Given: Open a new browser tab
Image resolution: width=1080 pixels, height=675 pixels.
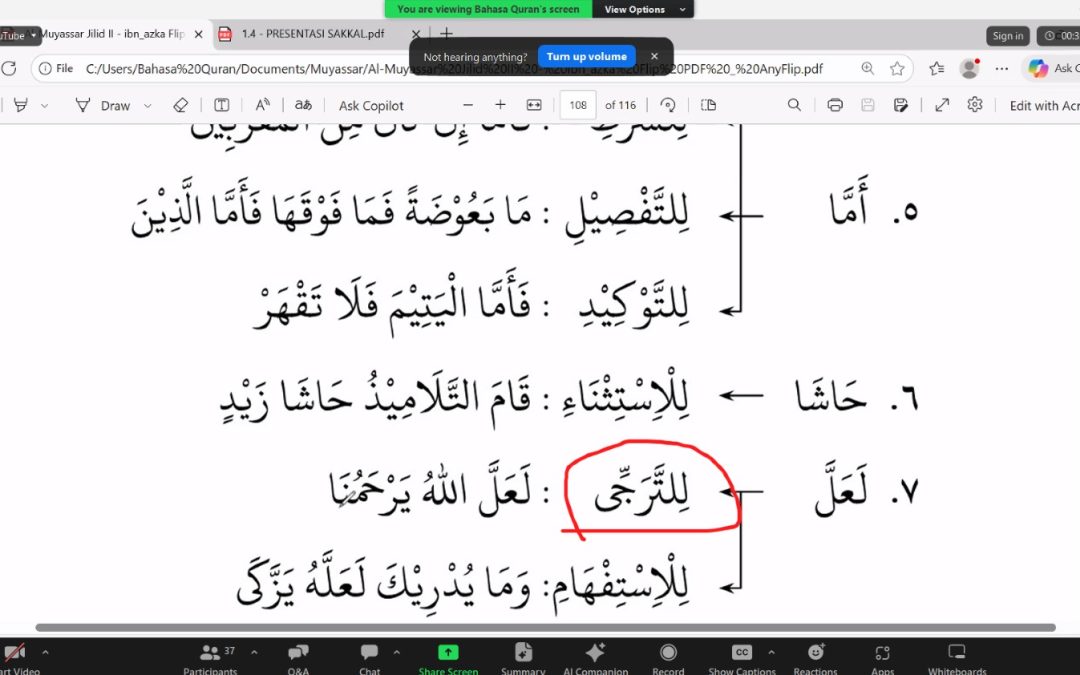Looking at the screenshot, I should tap(446, 33).
